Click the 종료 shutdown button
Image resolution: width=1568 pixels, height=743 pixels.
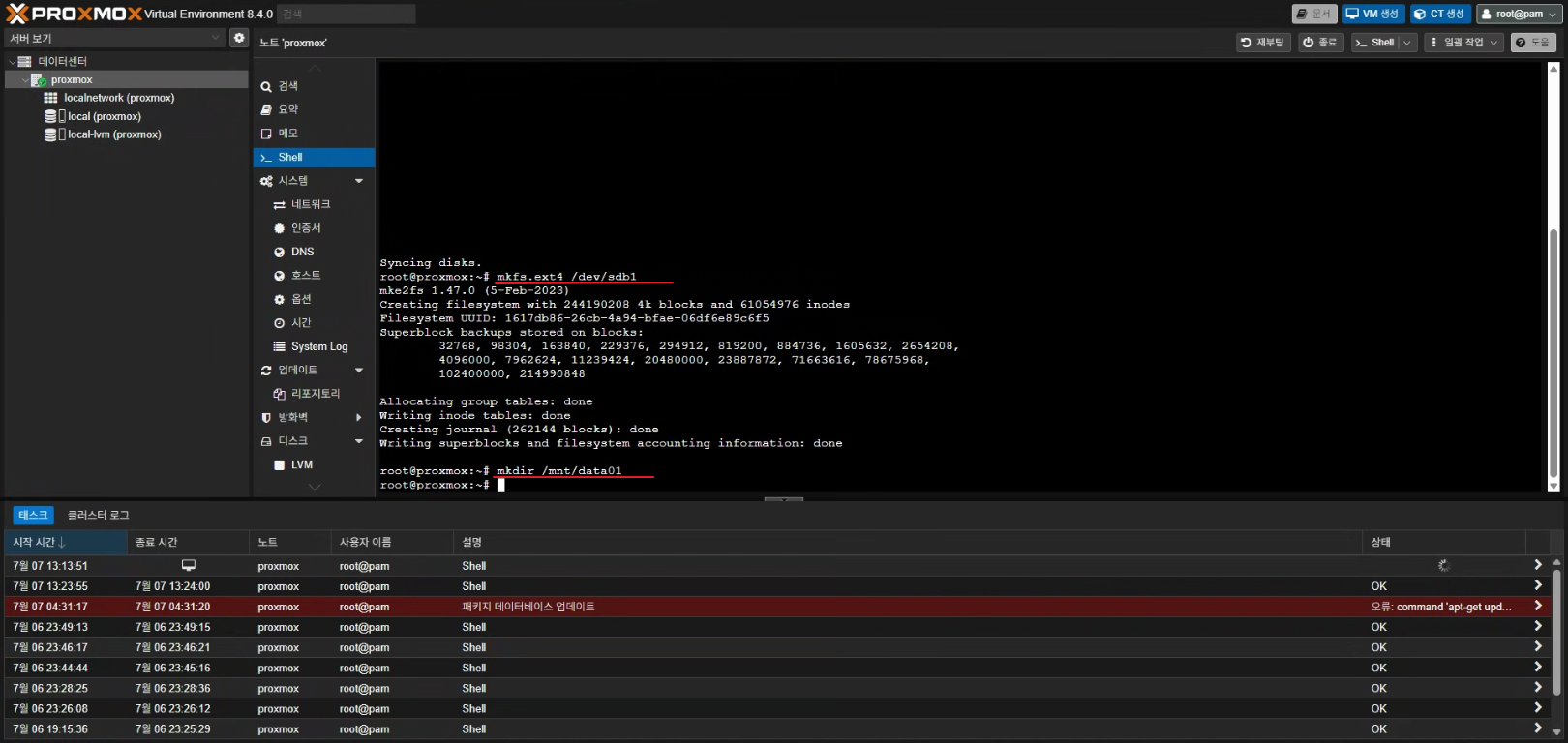(1320, 43)
